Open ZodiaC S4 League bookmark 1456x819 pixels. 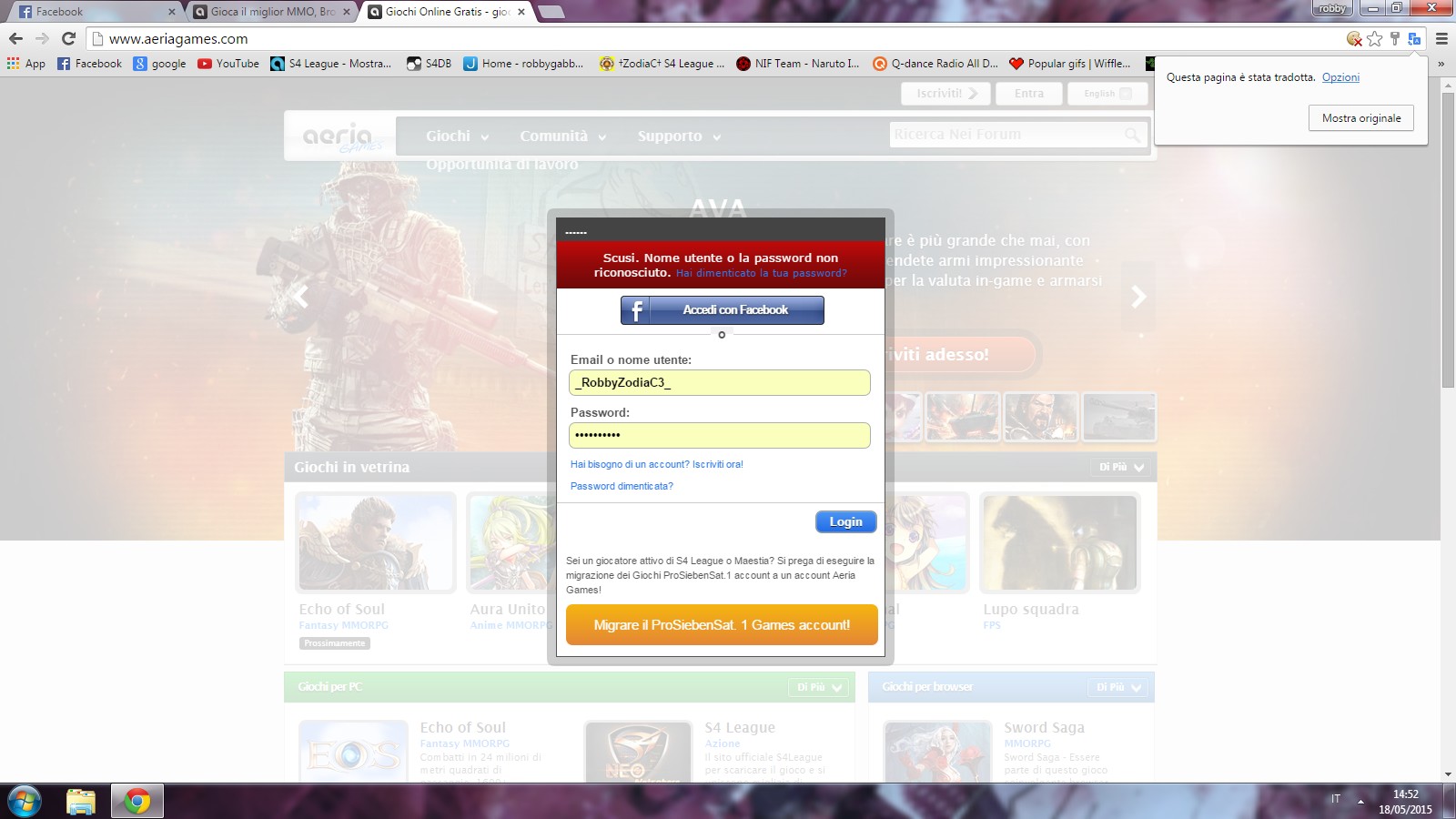(662, 64)
